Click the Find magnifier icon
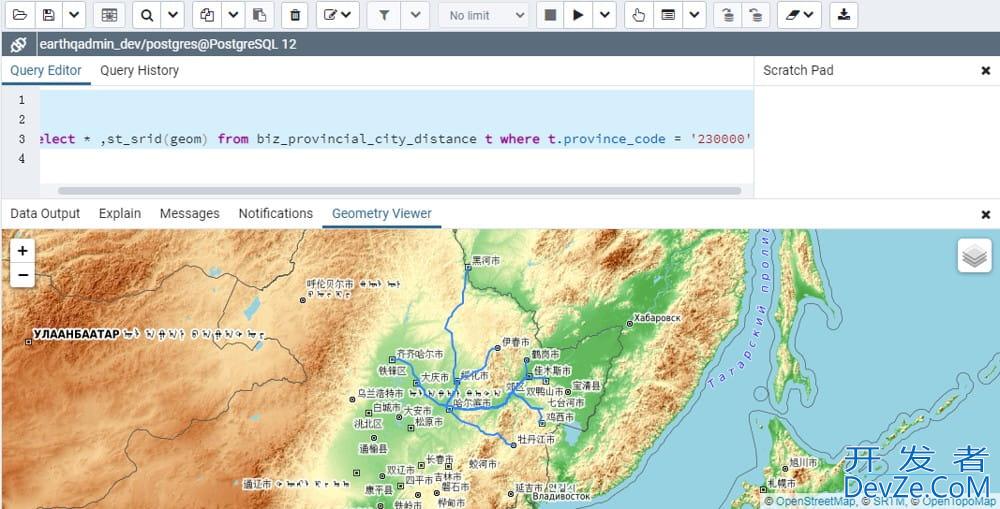 tap(147, 15)
